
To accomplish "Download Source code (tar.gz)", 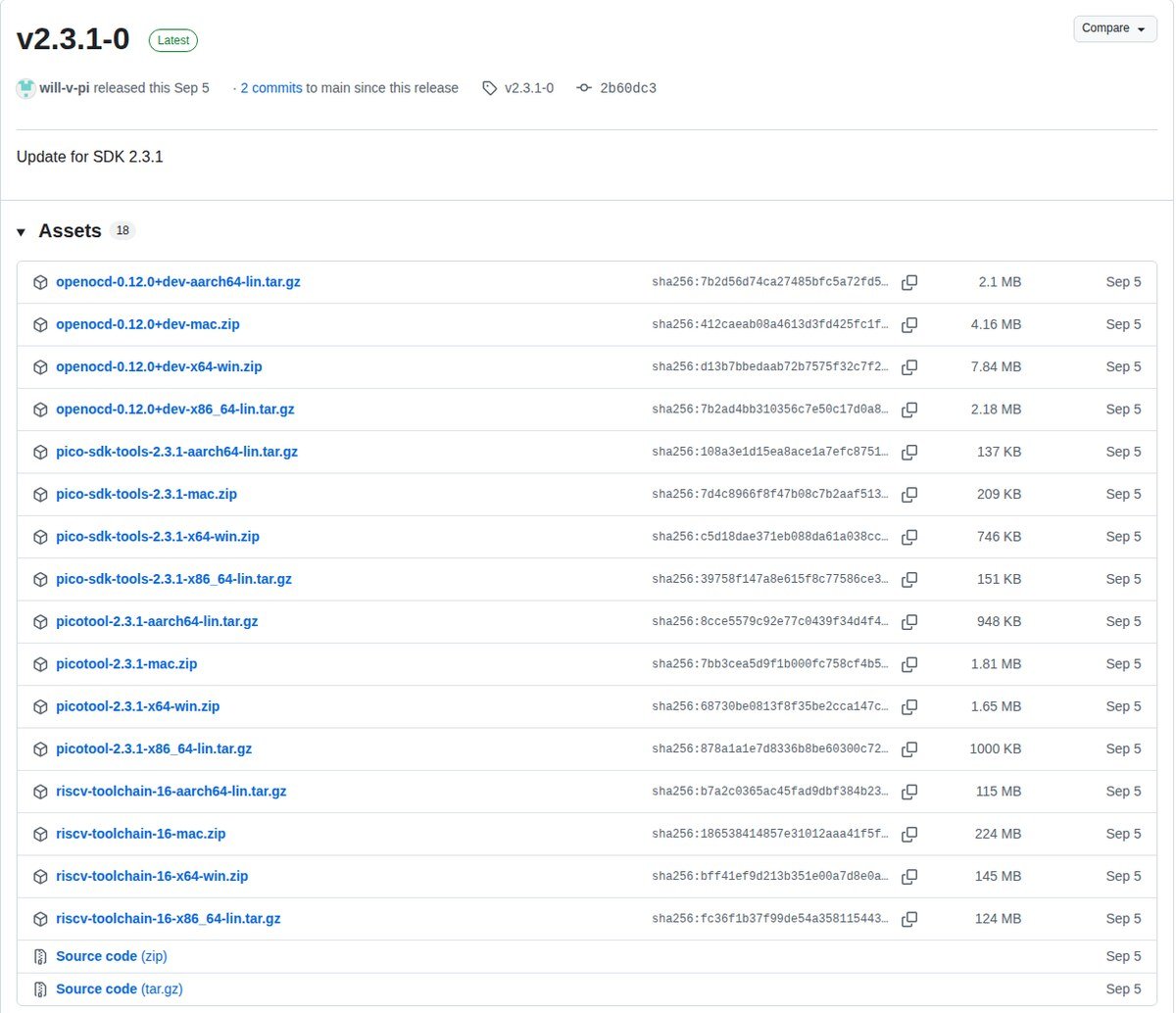I will click(x=120, y=989).
